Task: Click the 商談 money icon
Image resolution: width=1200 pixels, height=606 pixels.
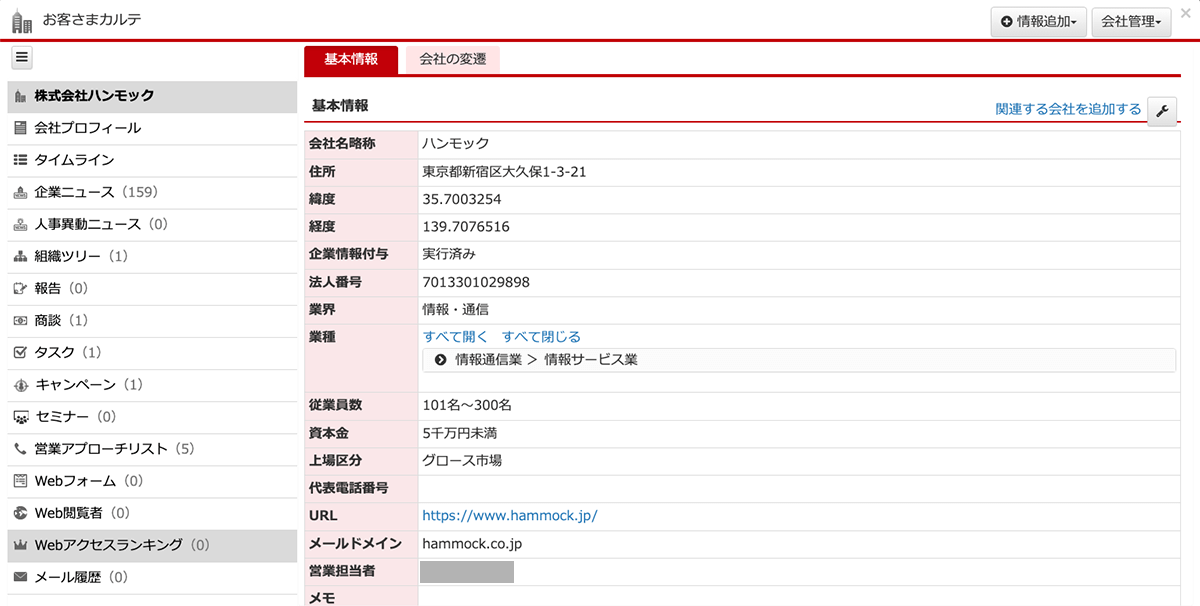Action: coord(20,321)
